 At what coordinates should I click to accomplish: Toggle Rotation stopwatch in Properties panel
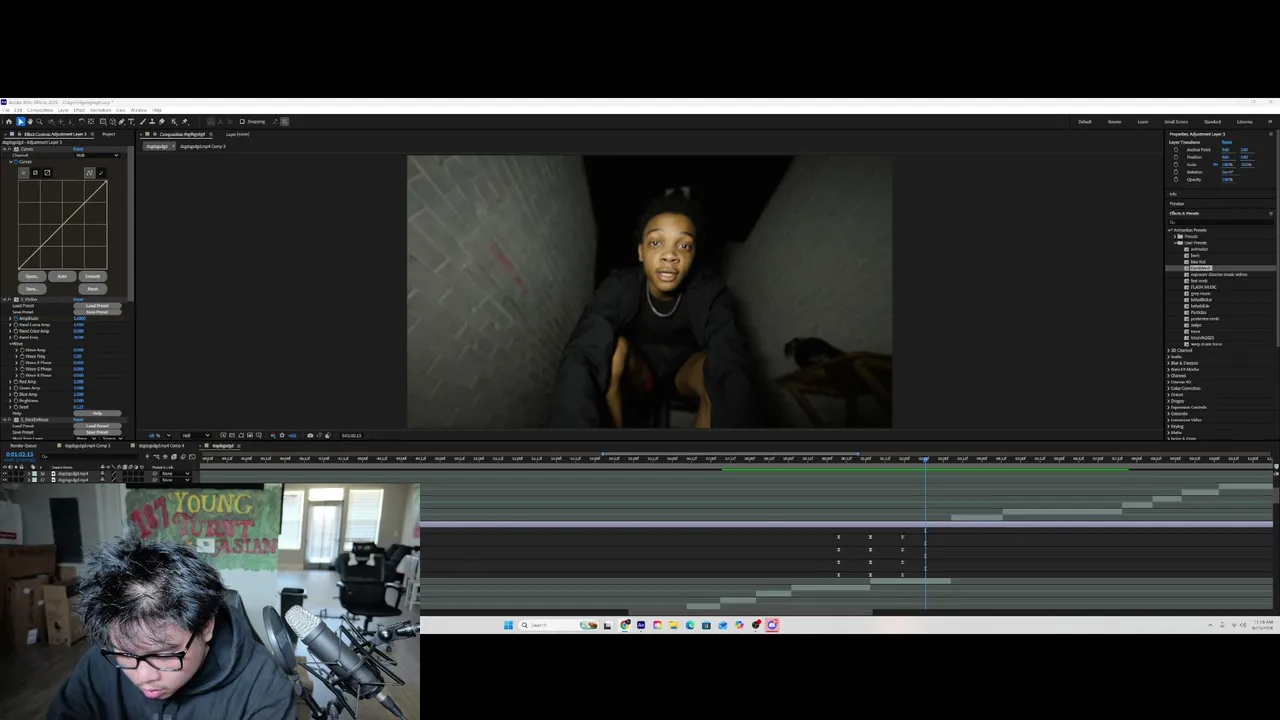coord(1176,172)
